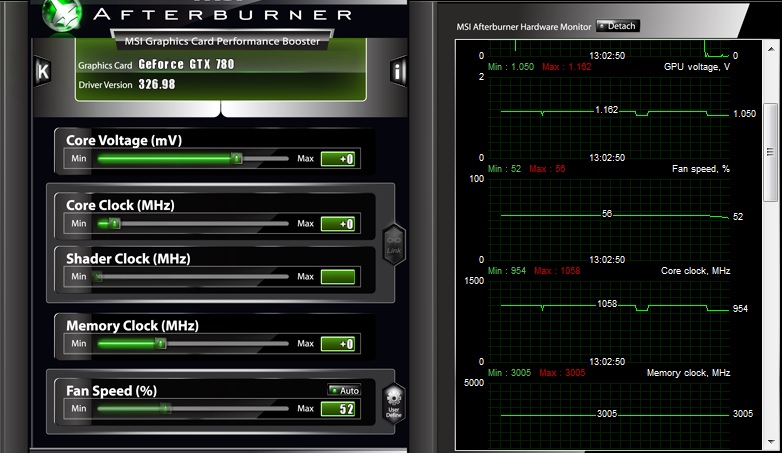
Task: Click the Memory clock, MHz graph label
Action: pyautogui.click(x=688, y=373)
